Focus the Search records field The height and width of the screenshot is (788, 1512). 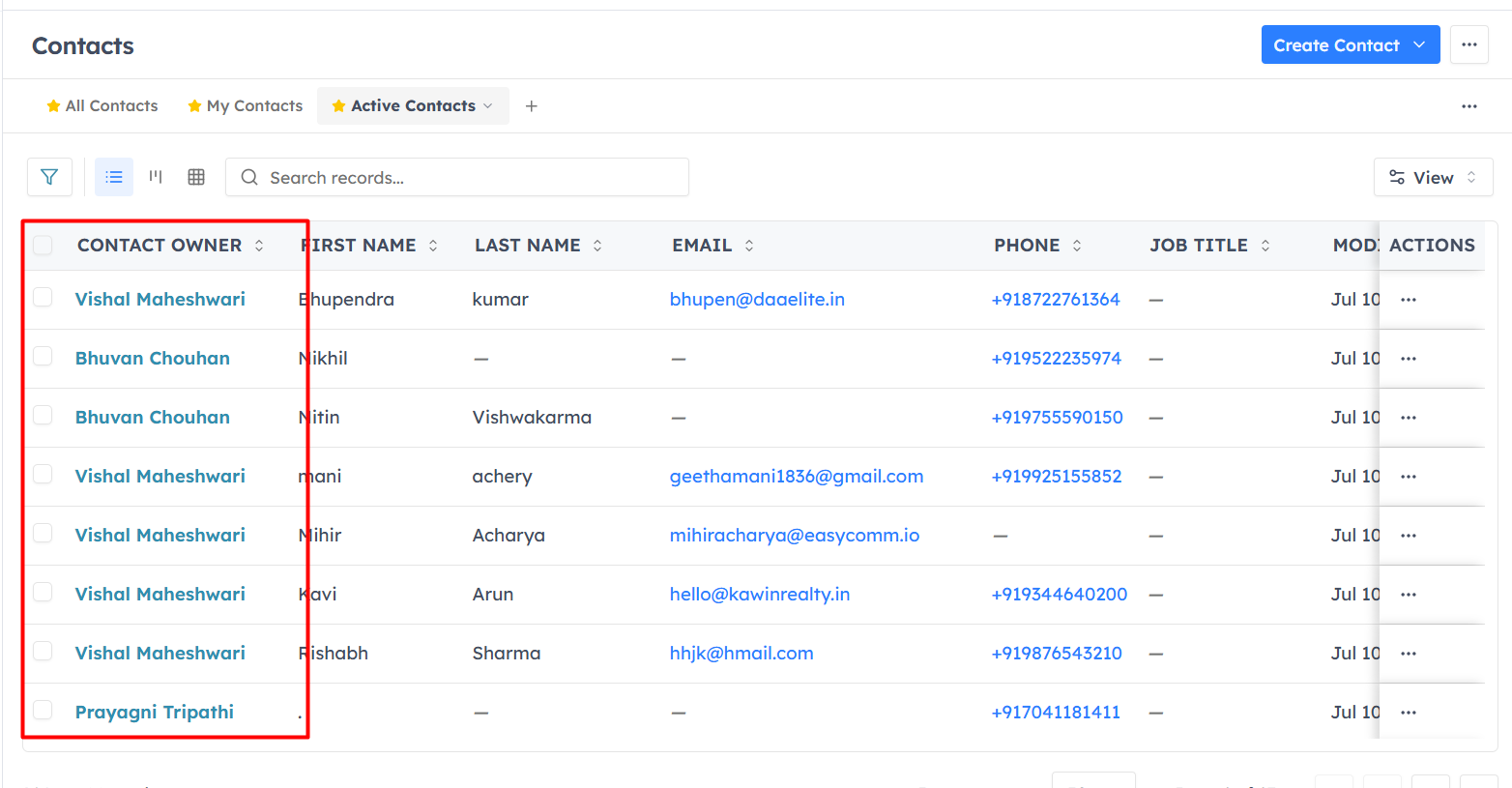(x=457, y=177)
